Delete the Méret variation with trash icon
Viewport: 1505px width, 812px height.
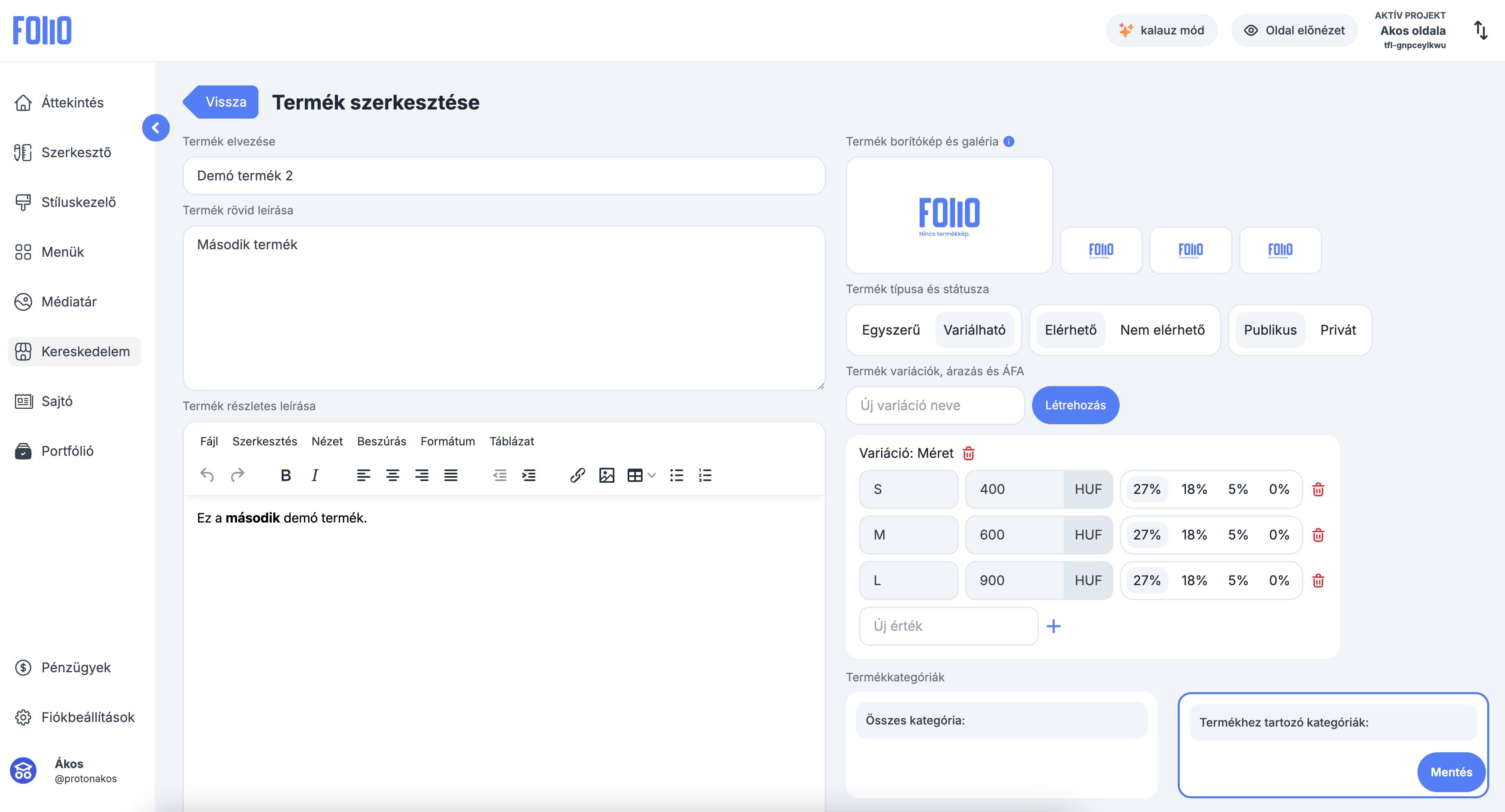[969, 453]
